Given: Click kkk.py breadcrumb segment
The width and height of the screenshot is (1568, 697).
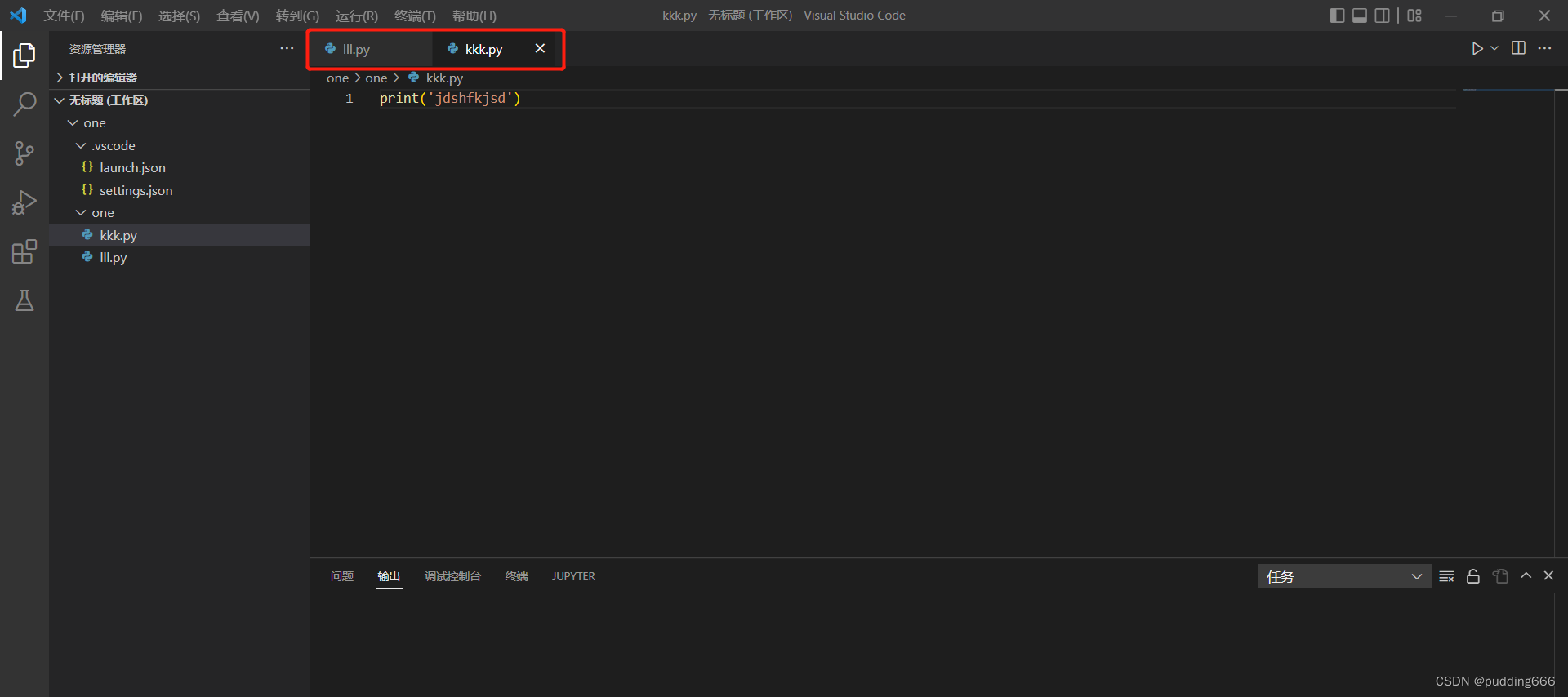Looking at the screenshot, I should pyautogui.click(x=436, y=78).
